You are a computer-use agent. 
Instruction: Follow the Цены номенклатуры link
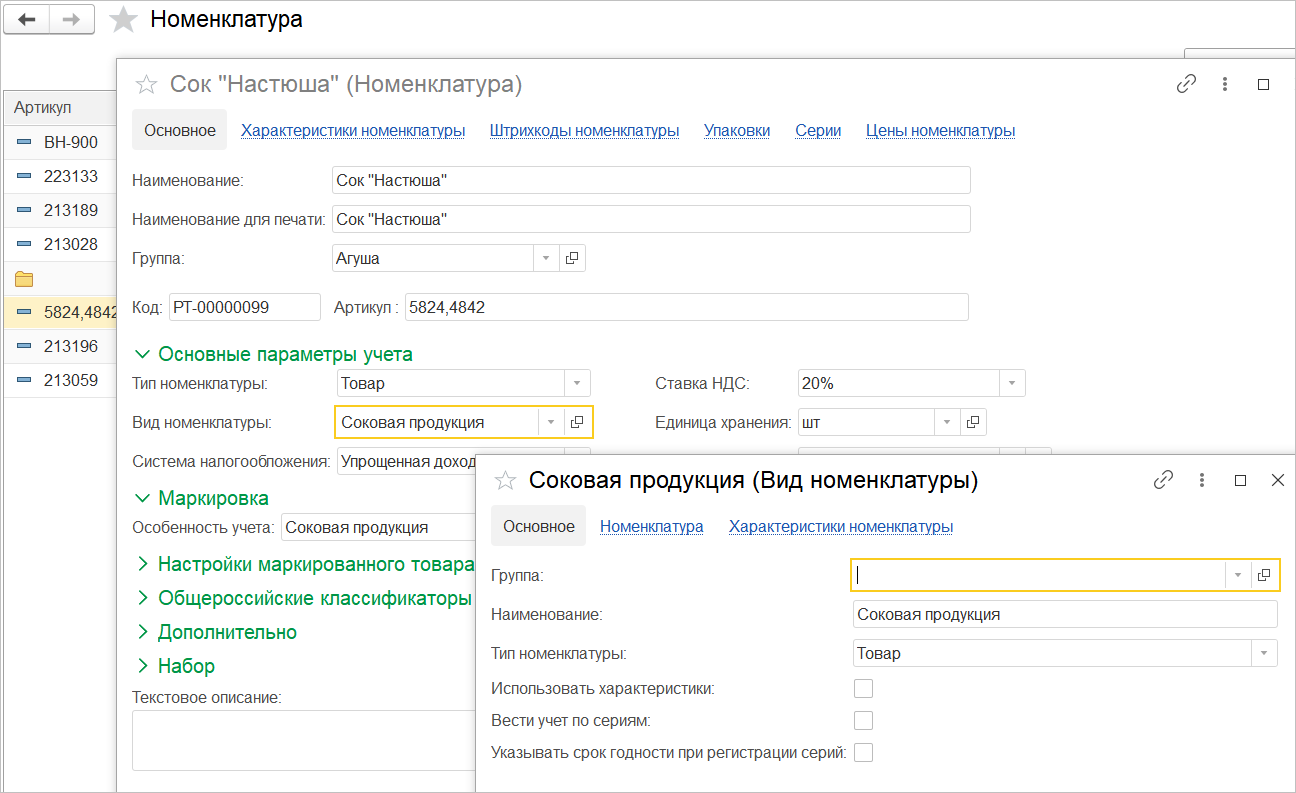[940, 130]
